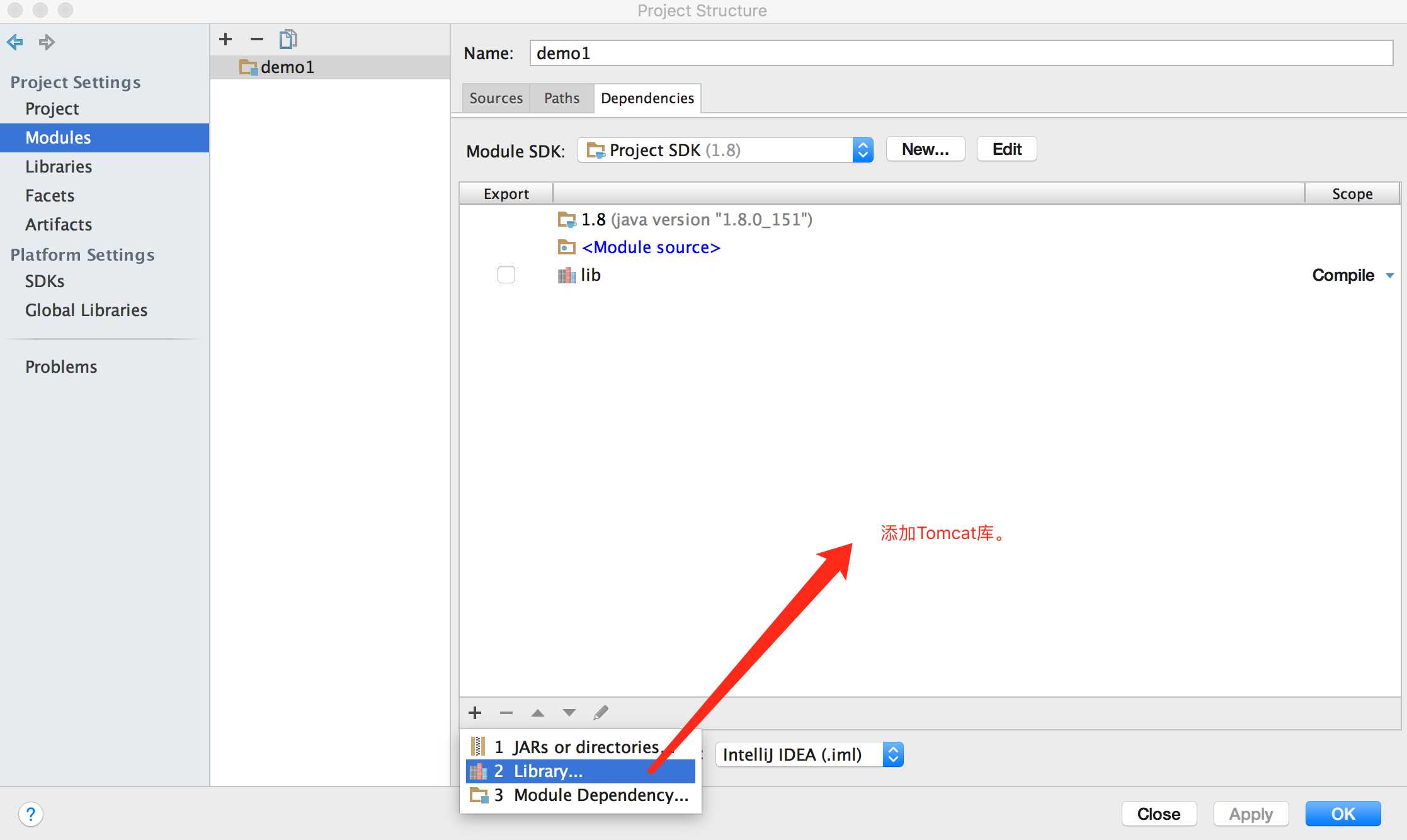Click the lib library icon
Viewport: 1407px width, 840px height.
coord(567,275)
